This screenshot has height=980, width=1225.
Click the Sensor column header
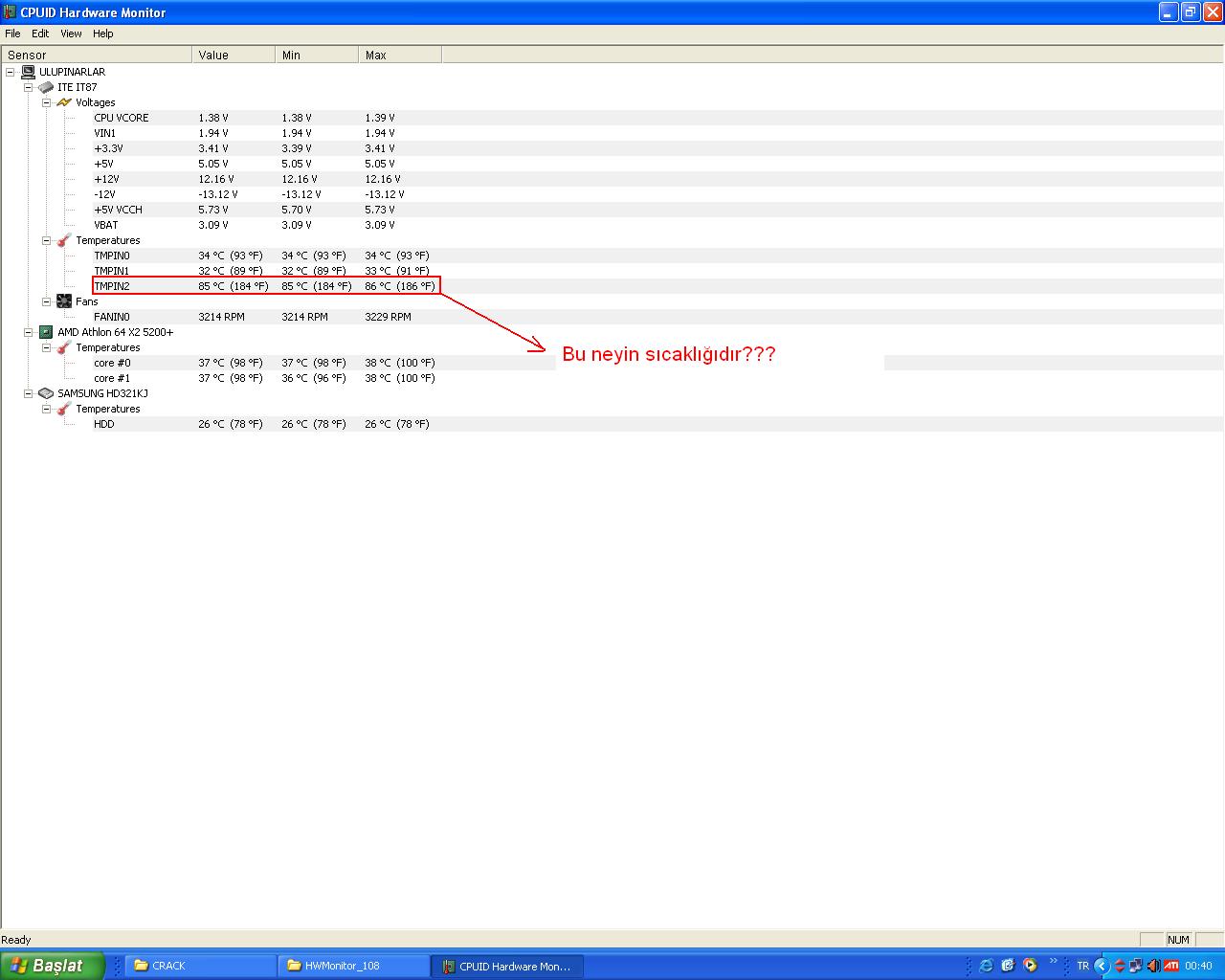(97, 55)
